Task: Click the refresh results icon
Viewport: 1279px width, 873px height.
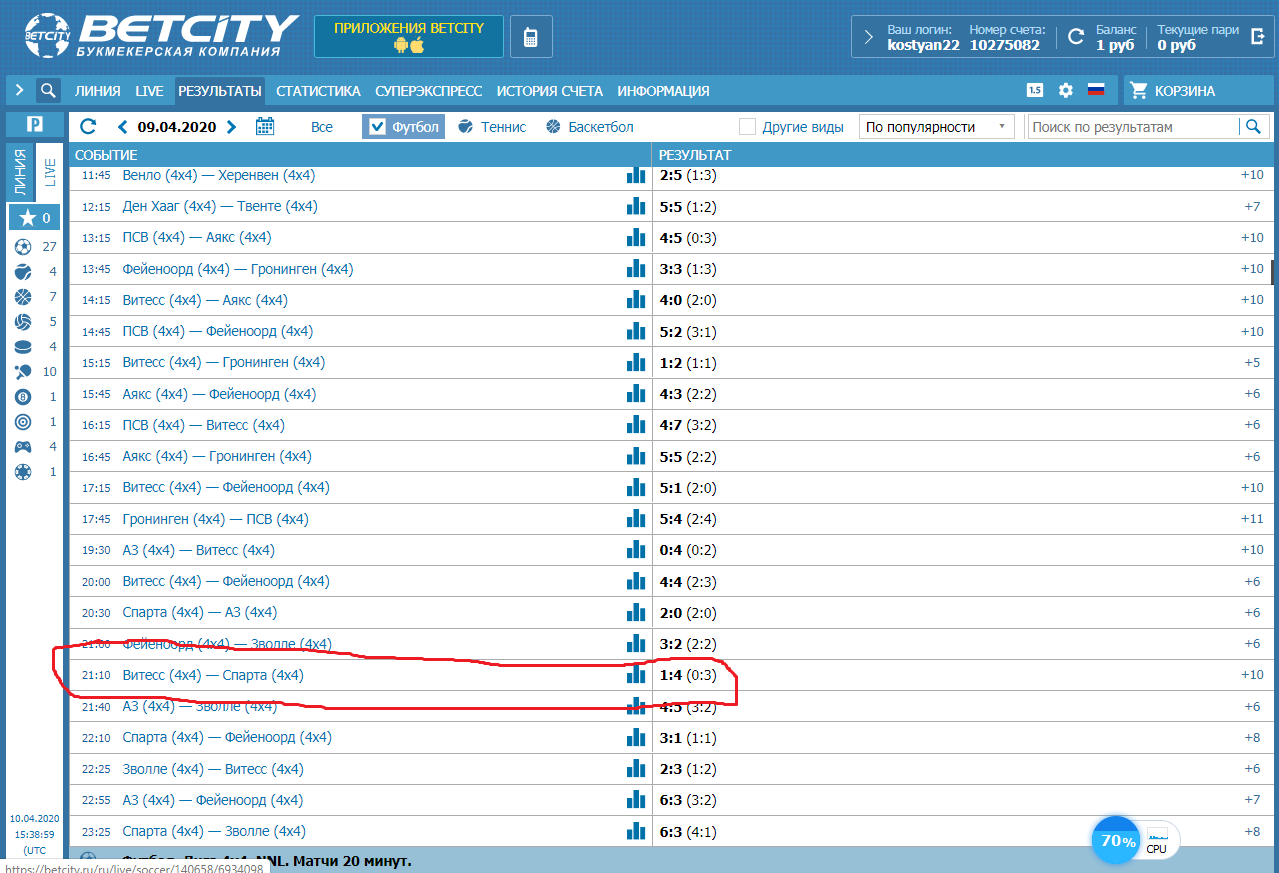Action: tap(88, 127)
